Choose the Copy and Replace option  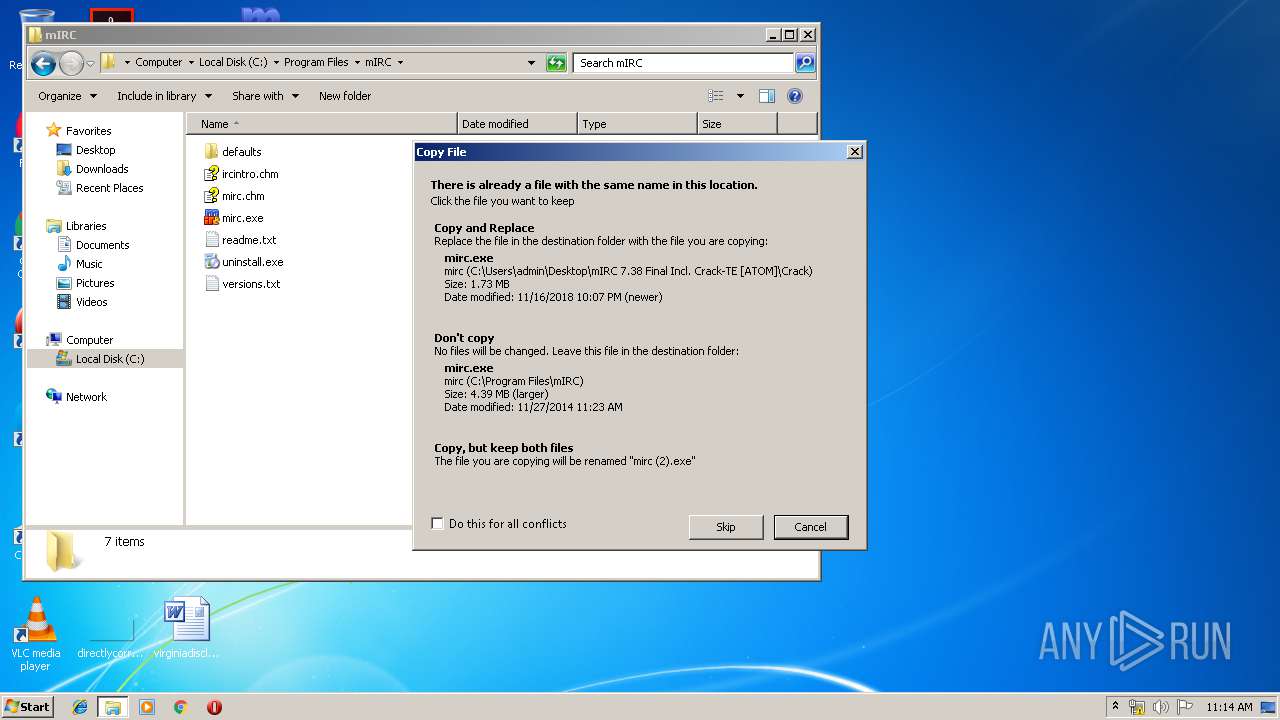(x=639, y=262)
